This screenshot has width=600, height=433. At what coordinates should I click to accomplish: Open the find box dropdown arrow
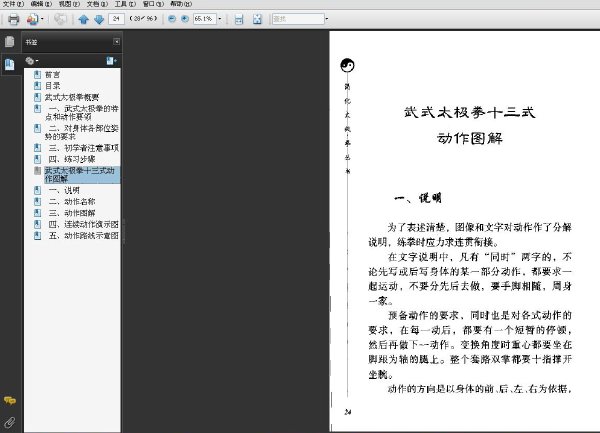click(326, 19)
